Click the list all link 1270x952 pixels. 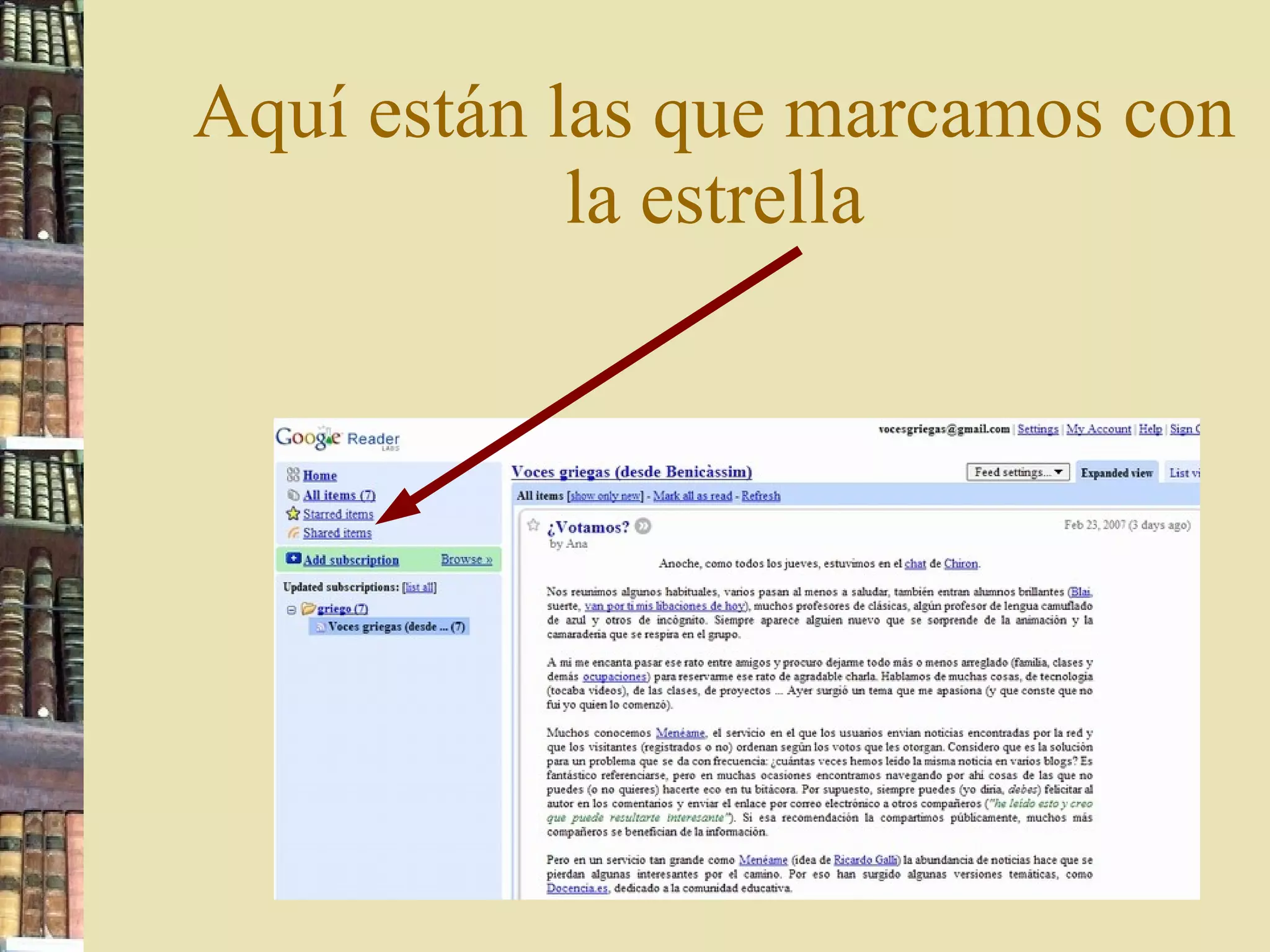[419, 587]
